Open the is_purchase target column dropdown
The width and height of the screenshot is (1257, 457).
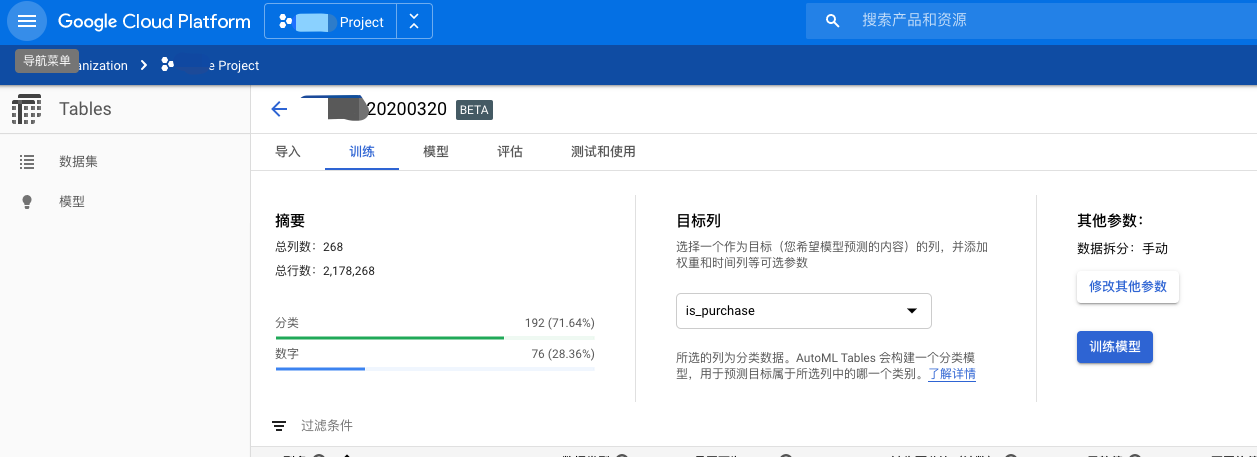pos(803,311)
